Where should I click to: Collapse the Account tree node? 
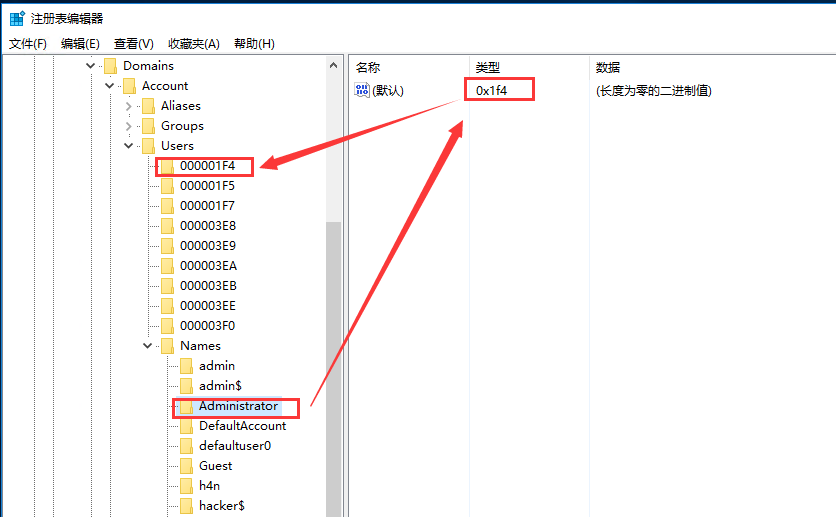[x=109, y=86]
